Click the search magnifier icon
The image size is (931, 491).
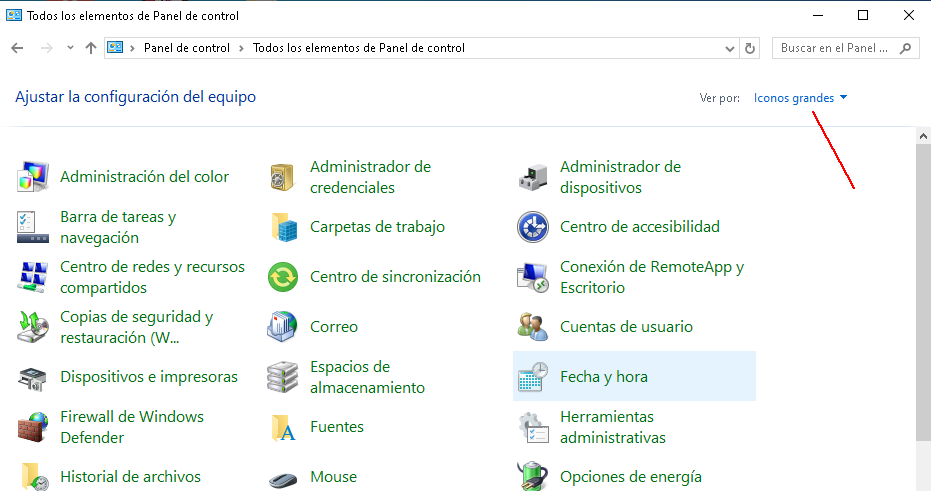[x=905, y=48]
